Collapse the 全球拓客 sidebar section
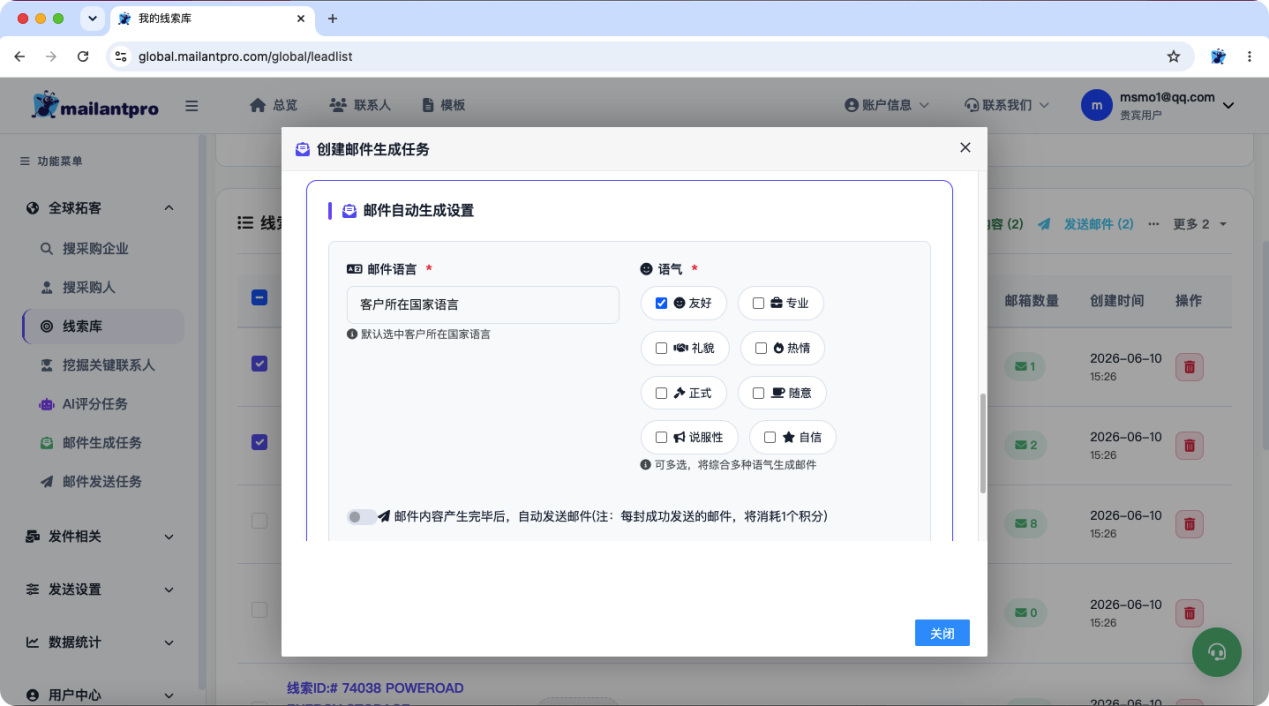This screenshot has width=1269, height=706. pos(100,208)
